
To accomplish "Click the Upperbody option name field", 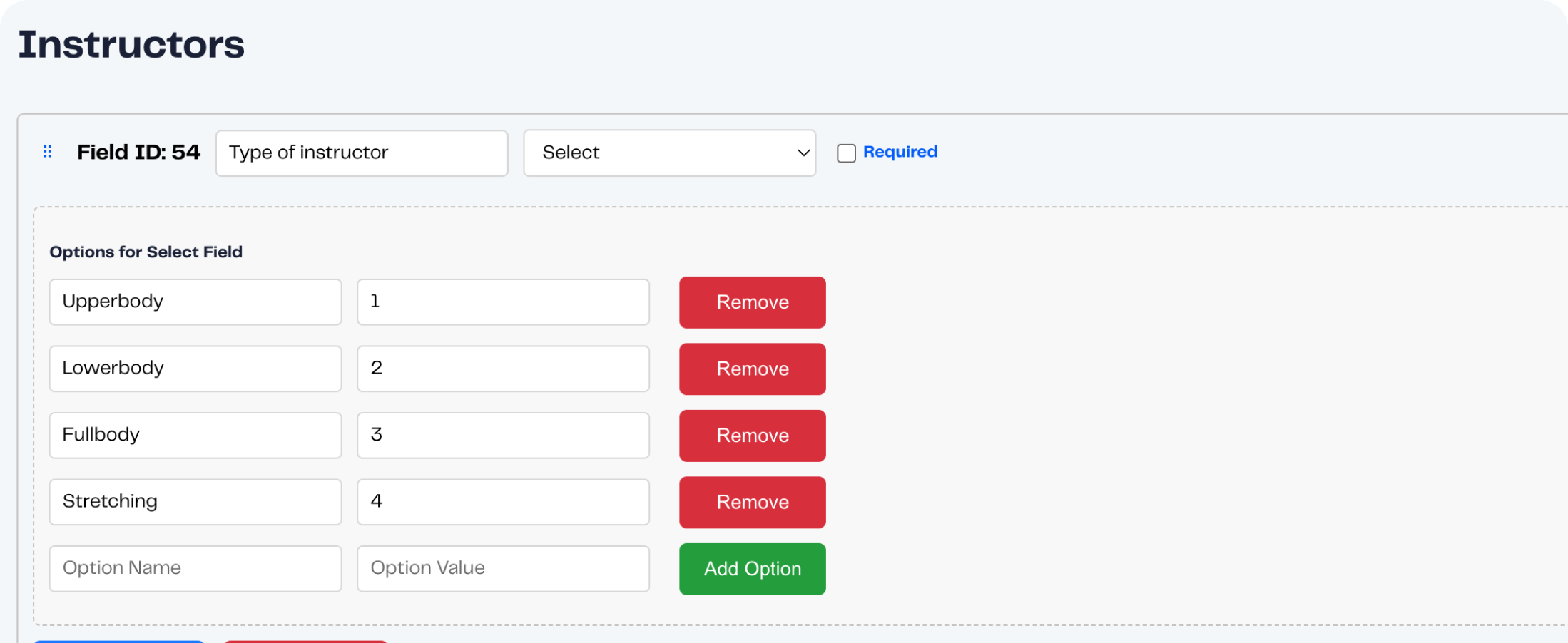I will (x=195, y=302).
